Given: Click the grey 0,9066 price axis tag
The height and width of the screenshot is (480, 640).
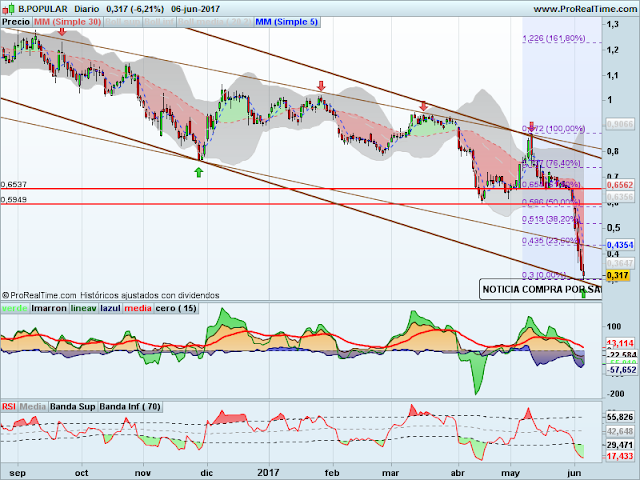Looking at the screenshot, I should [x=620, y=124].
